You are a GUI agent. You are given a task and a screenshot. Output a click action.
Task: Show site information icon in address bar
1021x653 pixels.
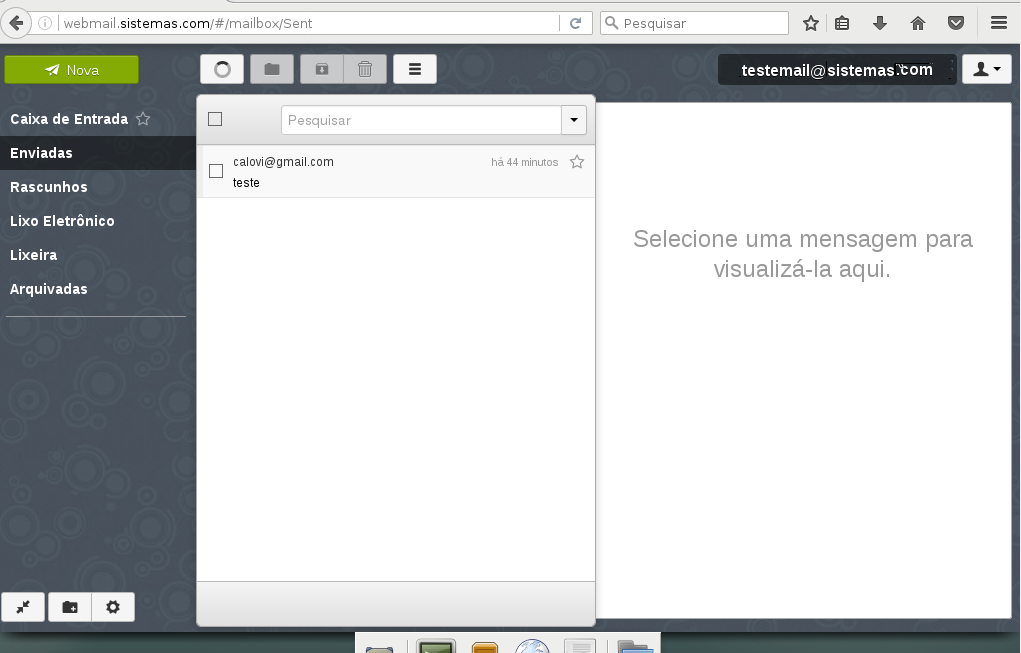click(45, 23)
